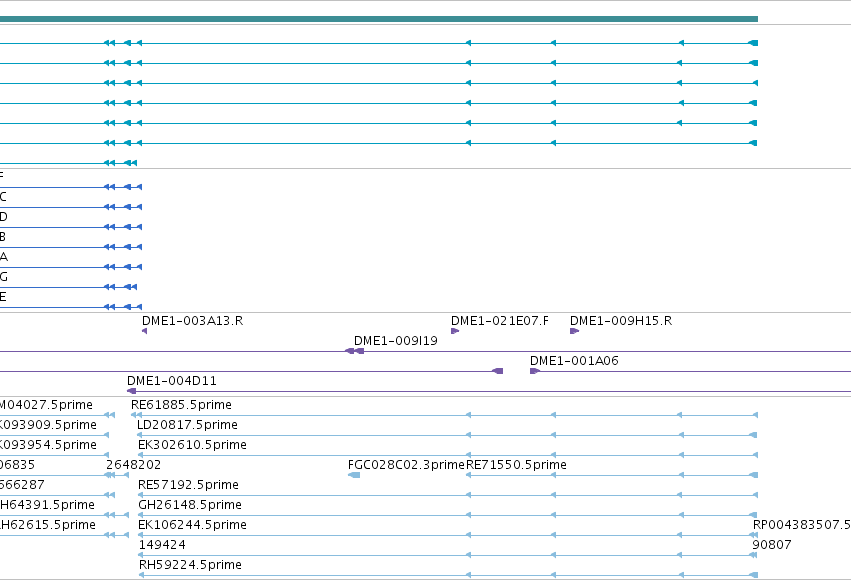Select the LD20817.5prime EST label
This screenshot has width=851, height=580.
tap(187, 425)
